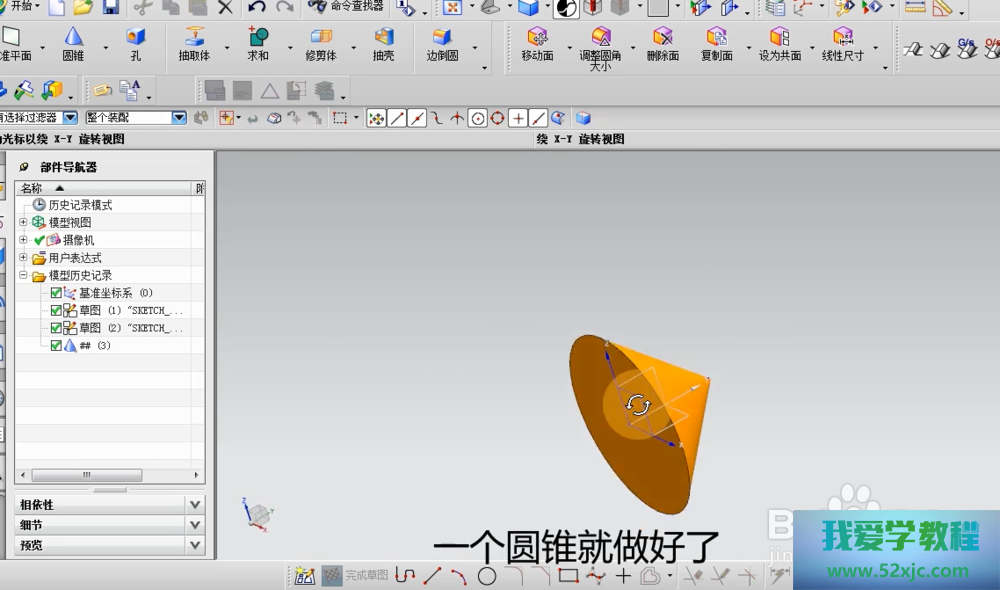Uncheck the 基准坐标系 (0) checkbox
The width and height of the screenshot is (1000, 590).
pos(56,293)
